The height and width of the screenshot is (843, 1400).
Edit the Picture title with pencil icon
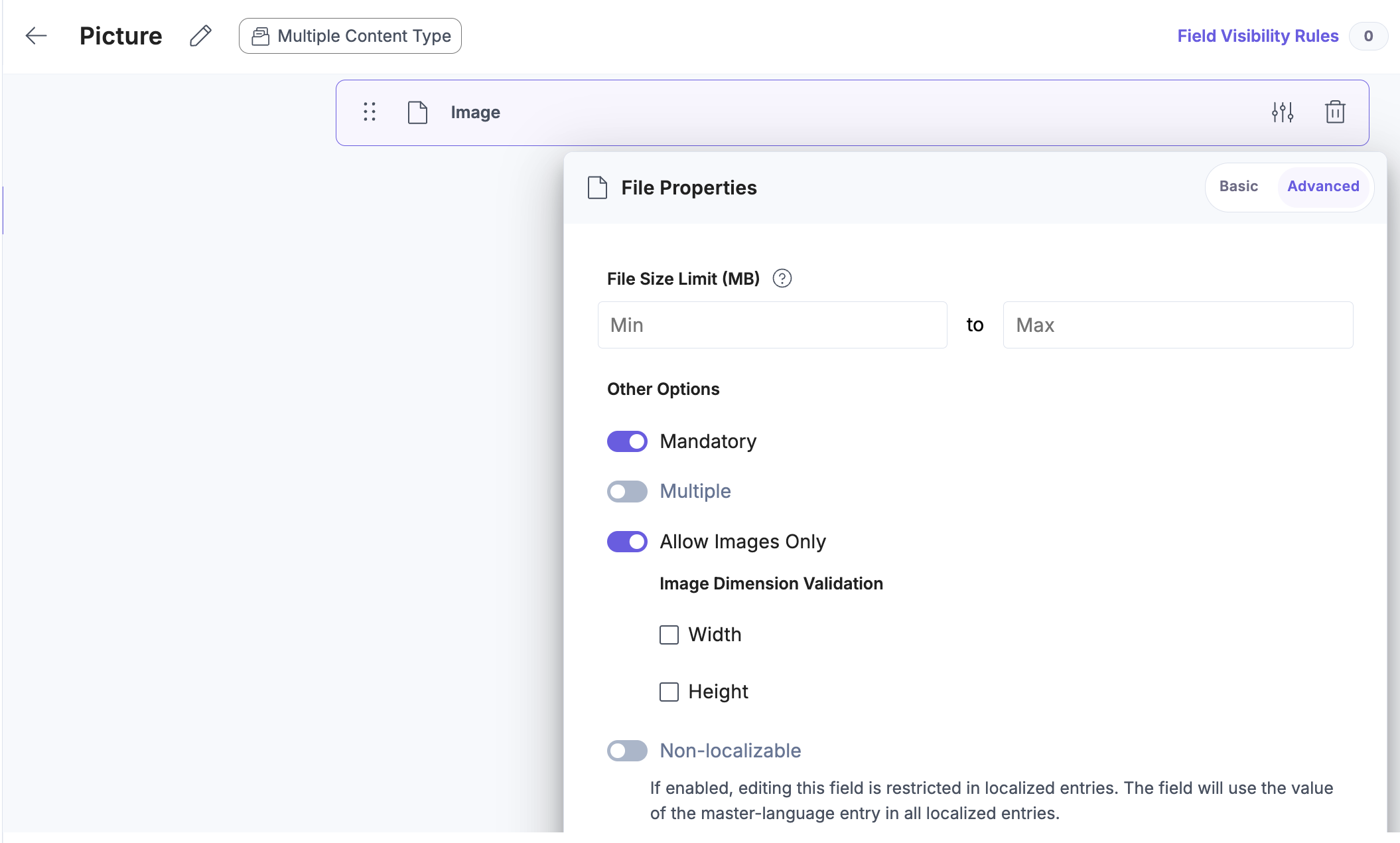[200, 36]
